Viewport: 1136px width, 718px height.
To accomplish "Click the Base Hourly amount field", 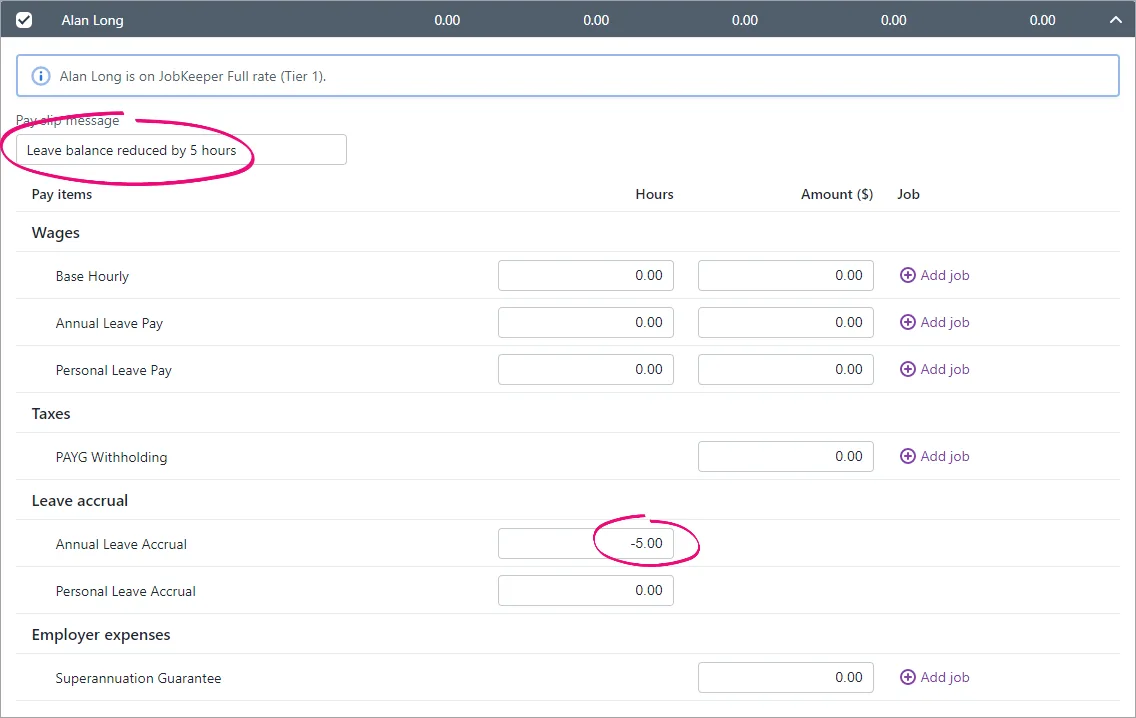I will (785, 275).
